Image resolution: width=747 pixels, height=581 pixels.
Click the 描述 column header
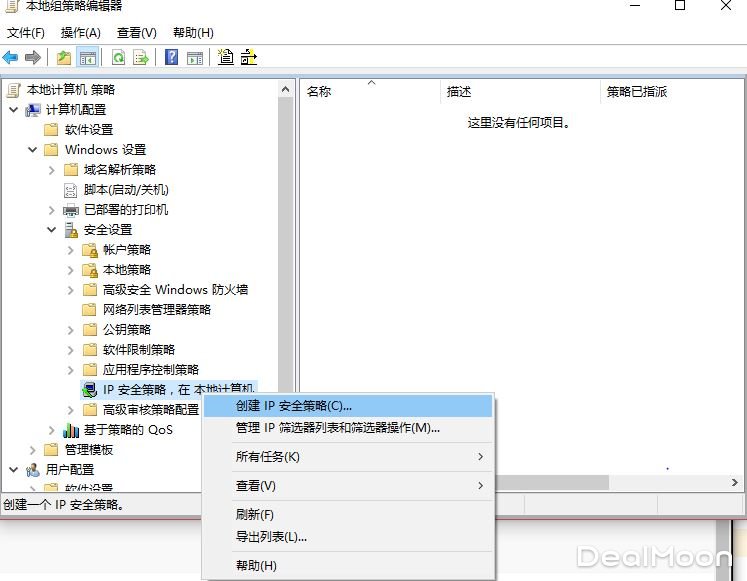pos(459,92)
